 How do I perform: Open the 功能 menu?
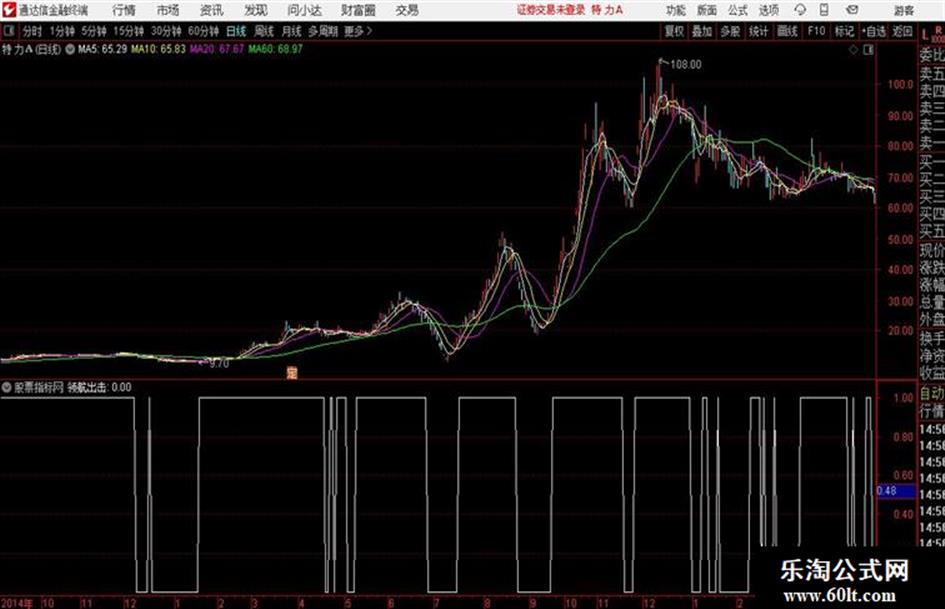(676, 10)
